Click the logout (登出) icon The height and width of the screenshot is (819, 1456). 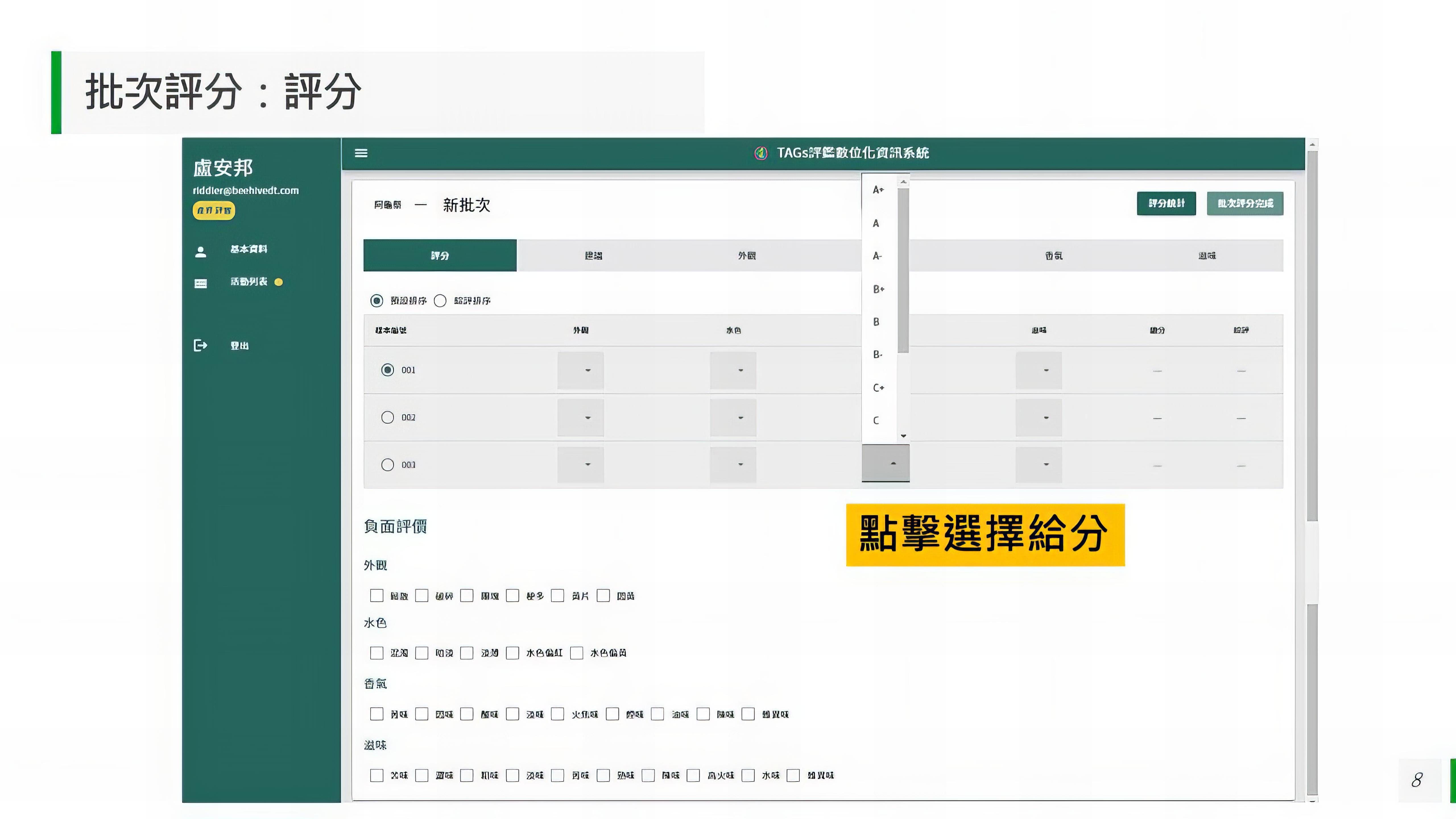tap(201, 345)
